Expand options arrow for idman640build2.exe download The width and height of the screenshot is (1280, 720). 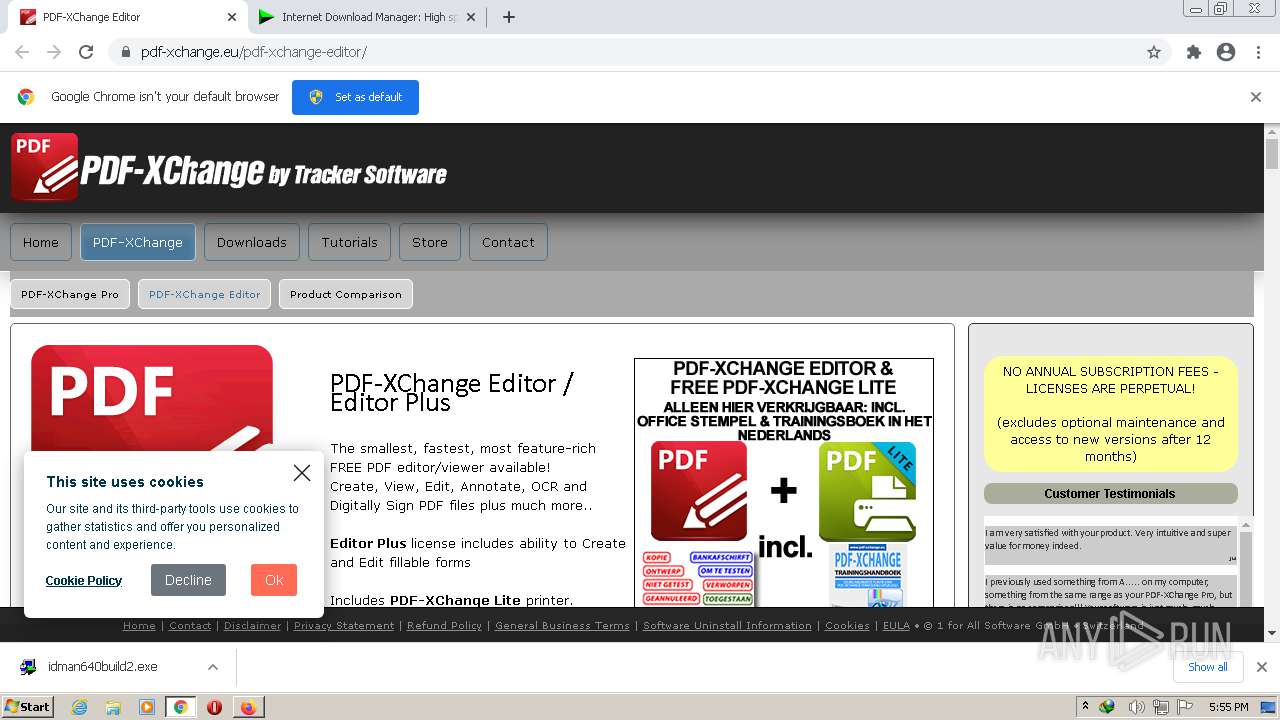tap(212, 667)
